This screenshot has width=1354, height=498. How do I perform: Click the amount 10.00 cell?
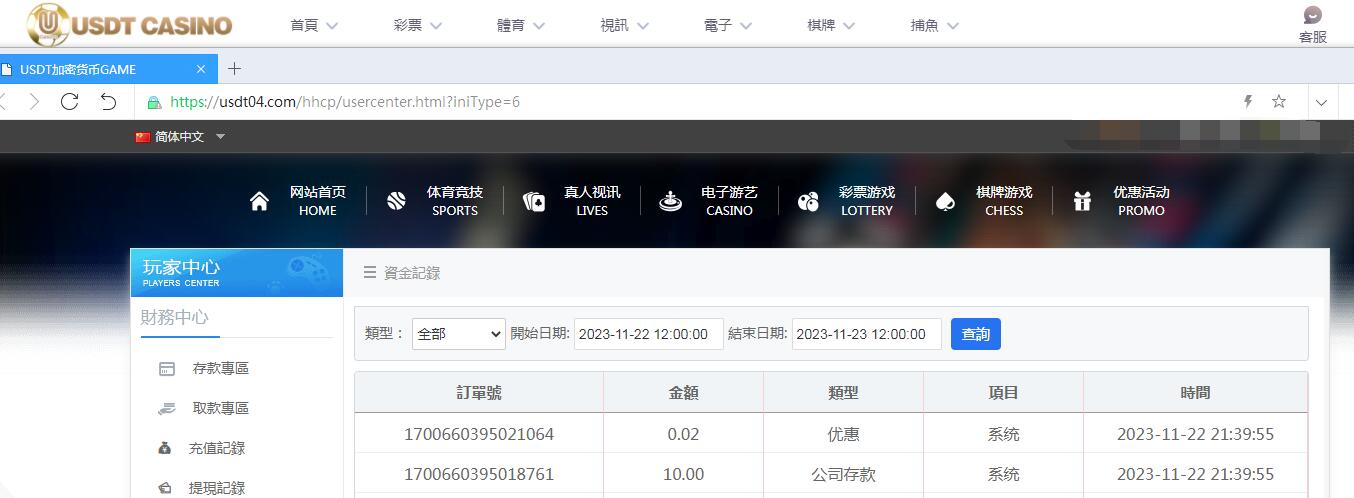pyautogui.click(x=684, y=474)
